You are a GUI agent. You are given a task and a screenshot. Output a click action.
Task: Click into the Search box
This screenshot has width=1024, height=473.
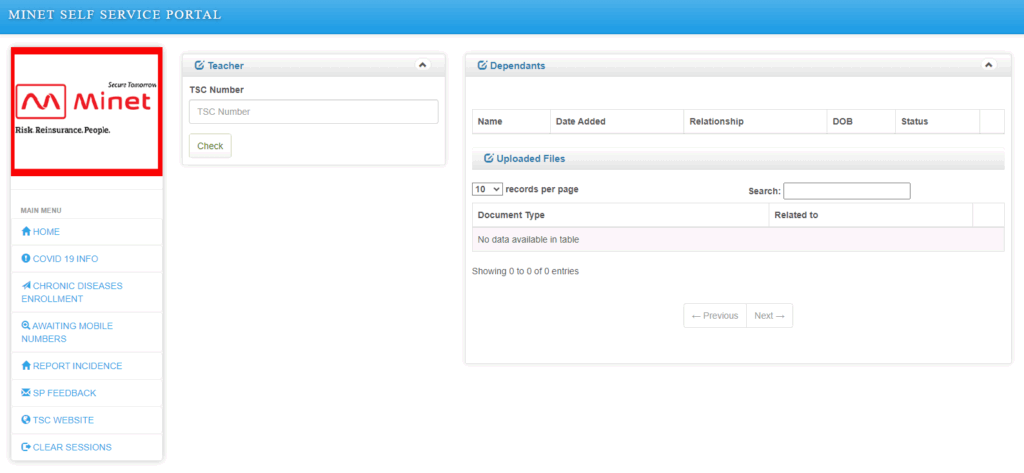pos(846,191)
